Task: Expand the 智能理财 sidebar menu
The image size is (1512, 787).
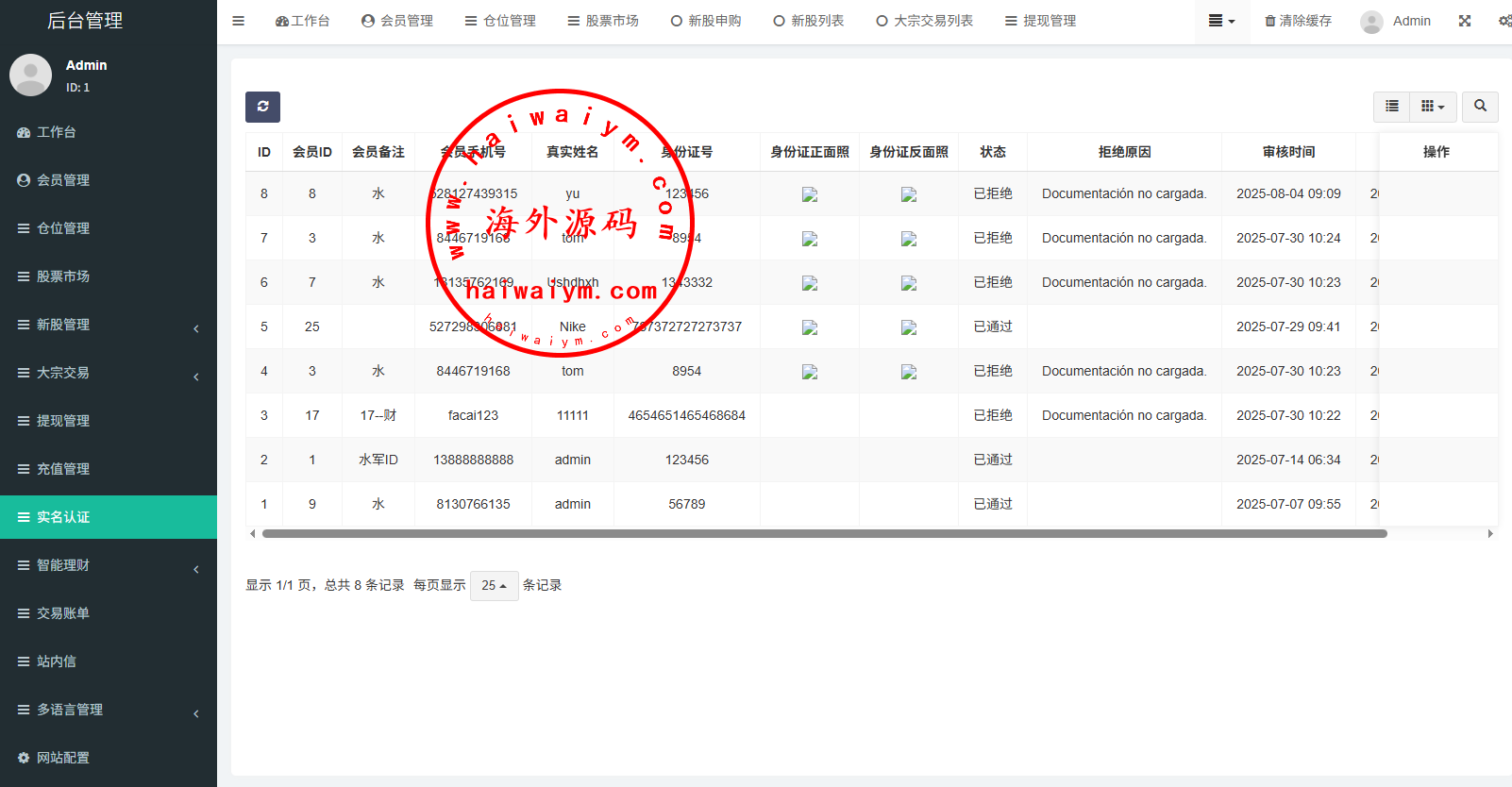Action: click(x=109, y=565)
